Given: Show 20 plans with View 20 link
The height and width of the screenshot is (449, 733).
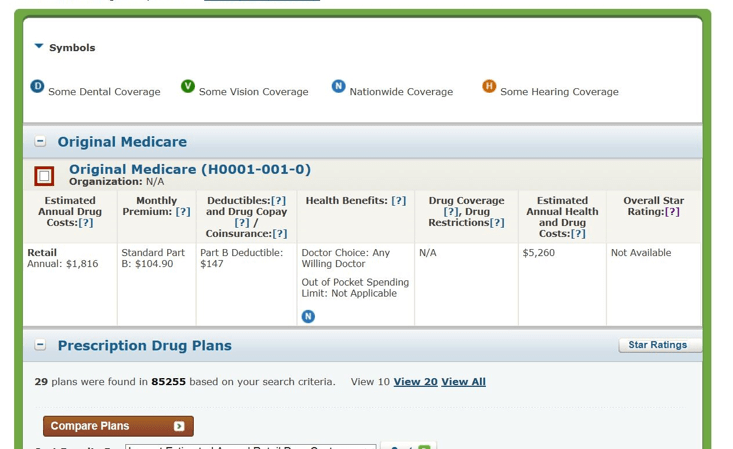Looking at the screenshot, I should 415,382.
